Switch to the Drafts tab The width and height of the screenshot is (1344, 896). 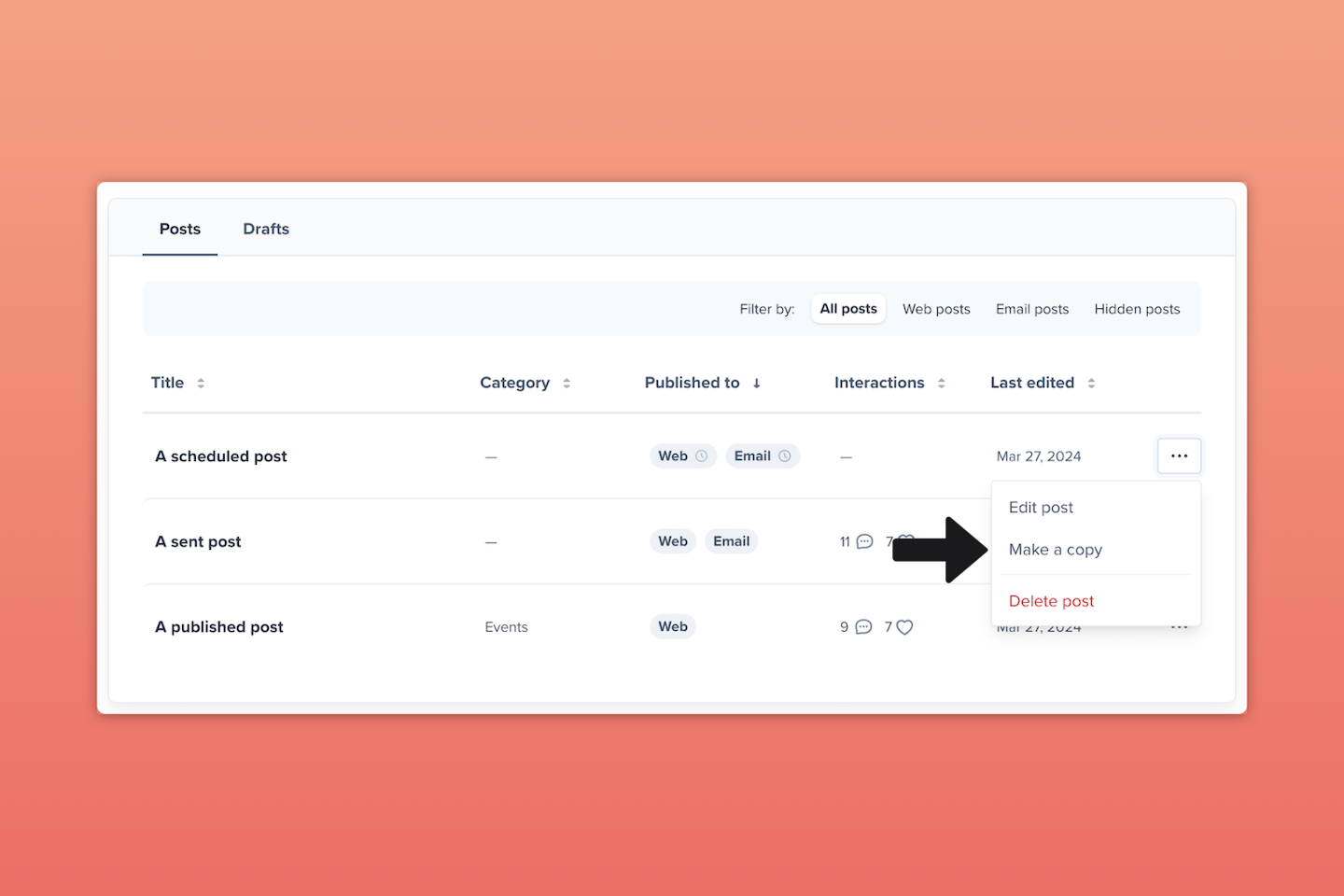tap(266, 229)
